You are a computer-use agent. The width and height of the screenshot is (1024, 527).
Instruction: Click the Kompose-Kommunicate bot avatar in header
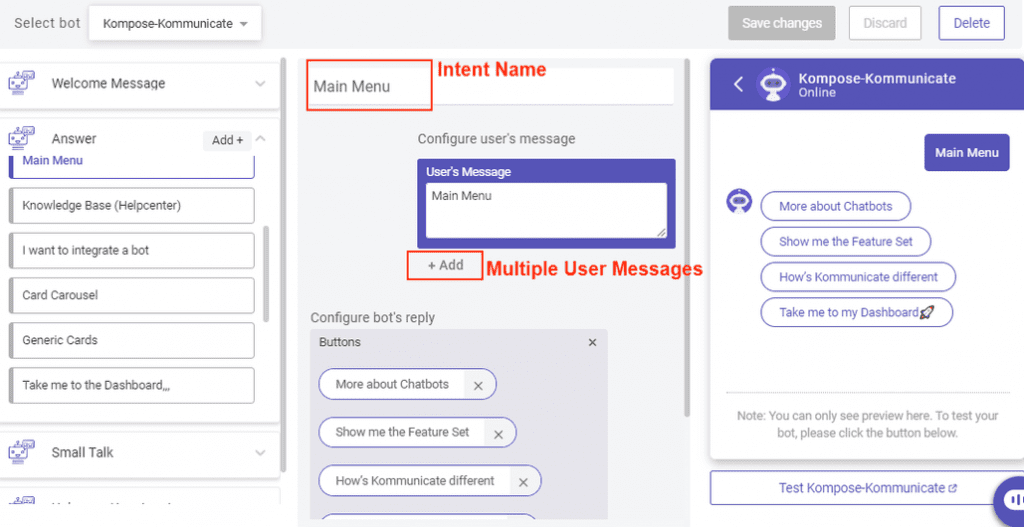click(x=773, y=84)
